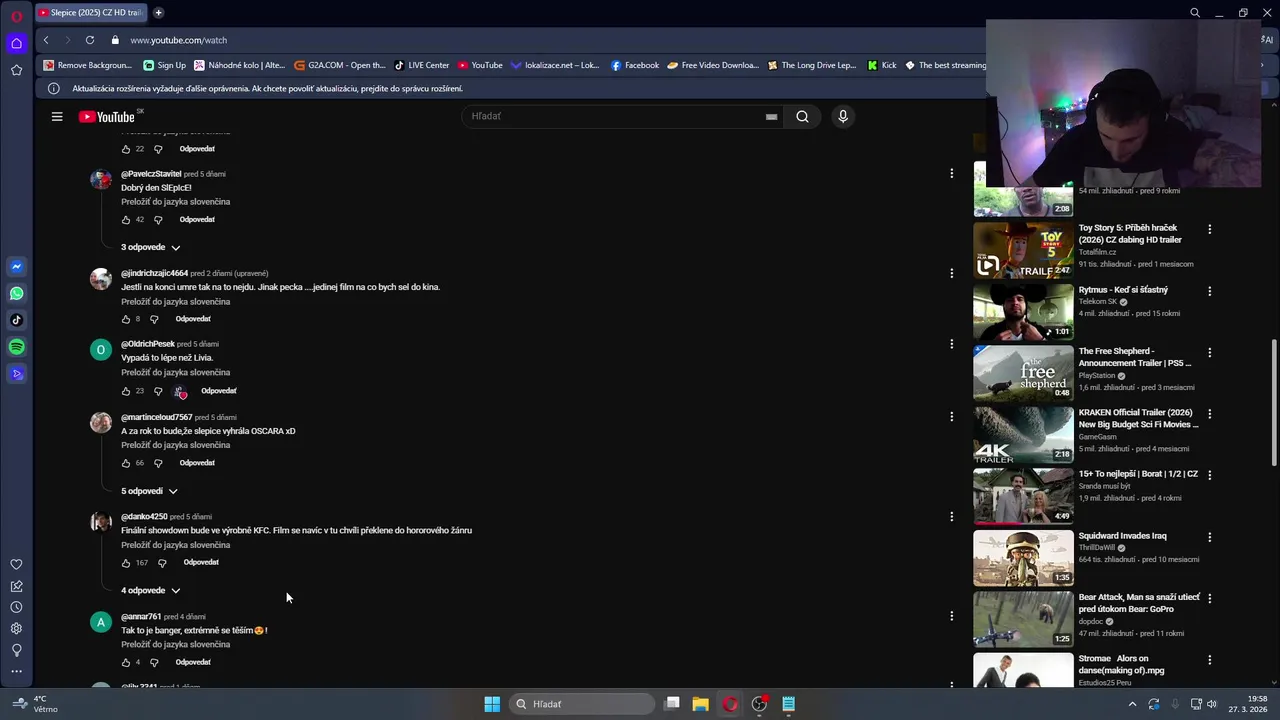Open the YouTube hamburger guide menu
The image size is (1280, 720).
[x=57, y=116]
